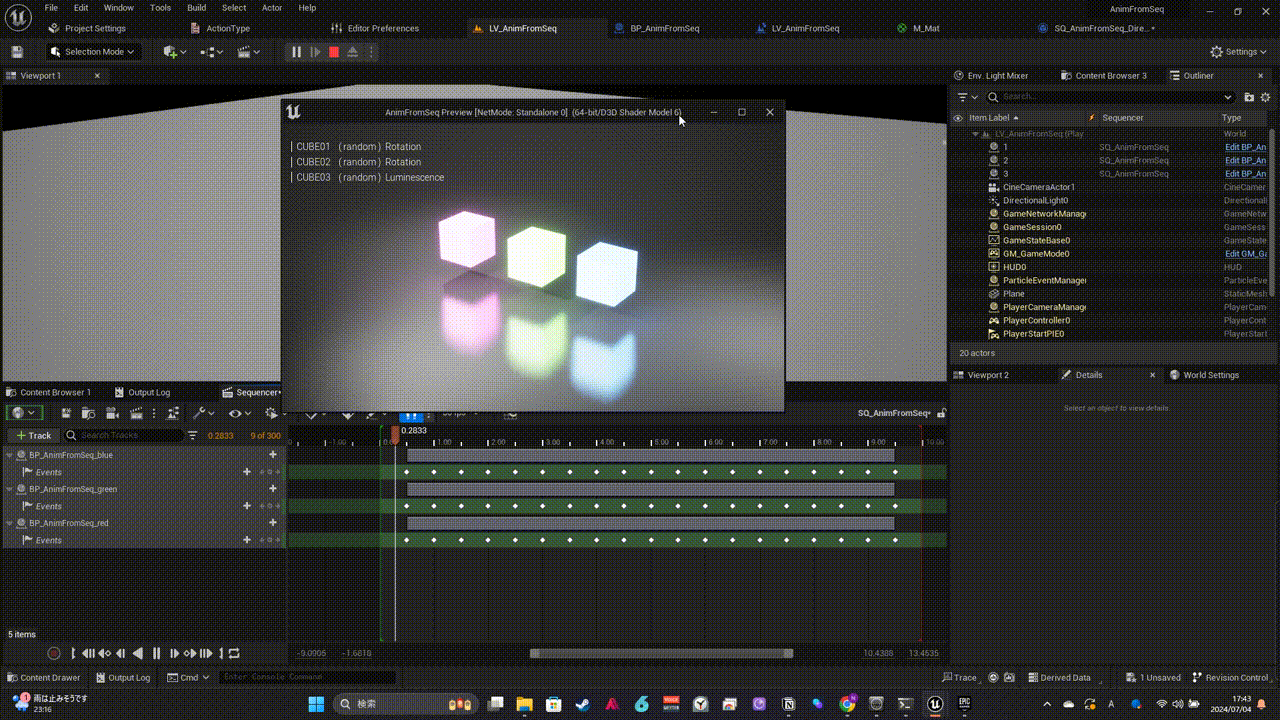Play the sequence in reverse
The width and height of the screenshot is (1280, 720).
pyautogui.click(x=138, y=653)
